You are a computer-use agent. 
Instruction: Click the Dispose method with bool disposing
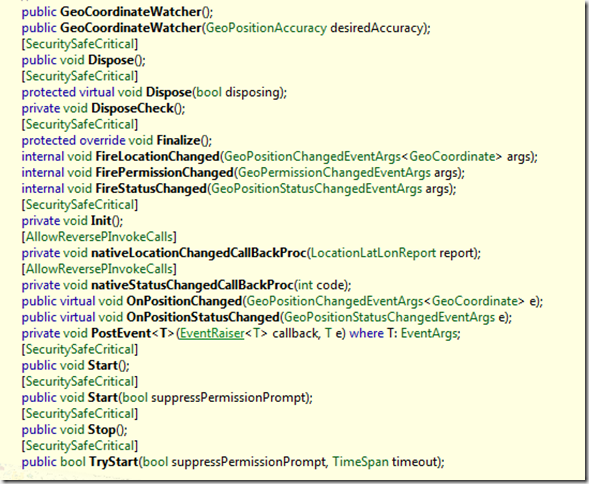pos(169,92)
